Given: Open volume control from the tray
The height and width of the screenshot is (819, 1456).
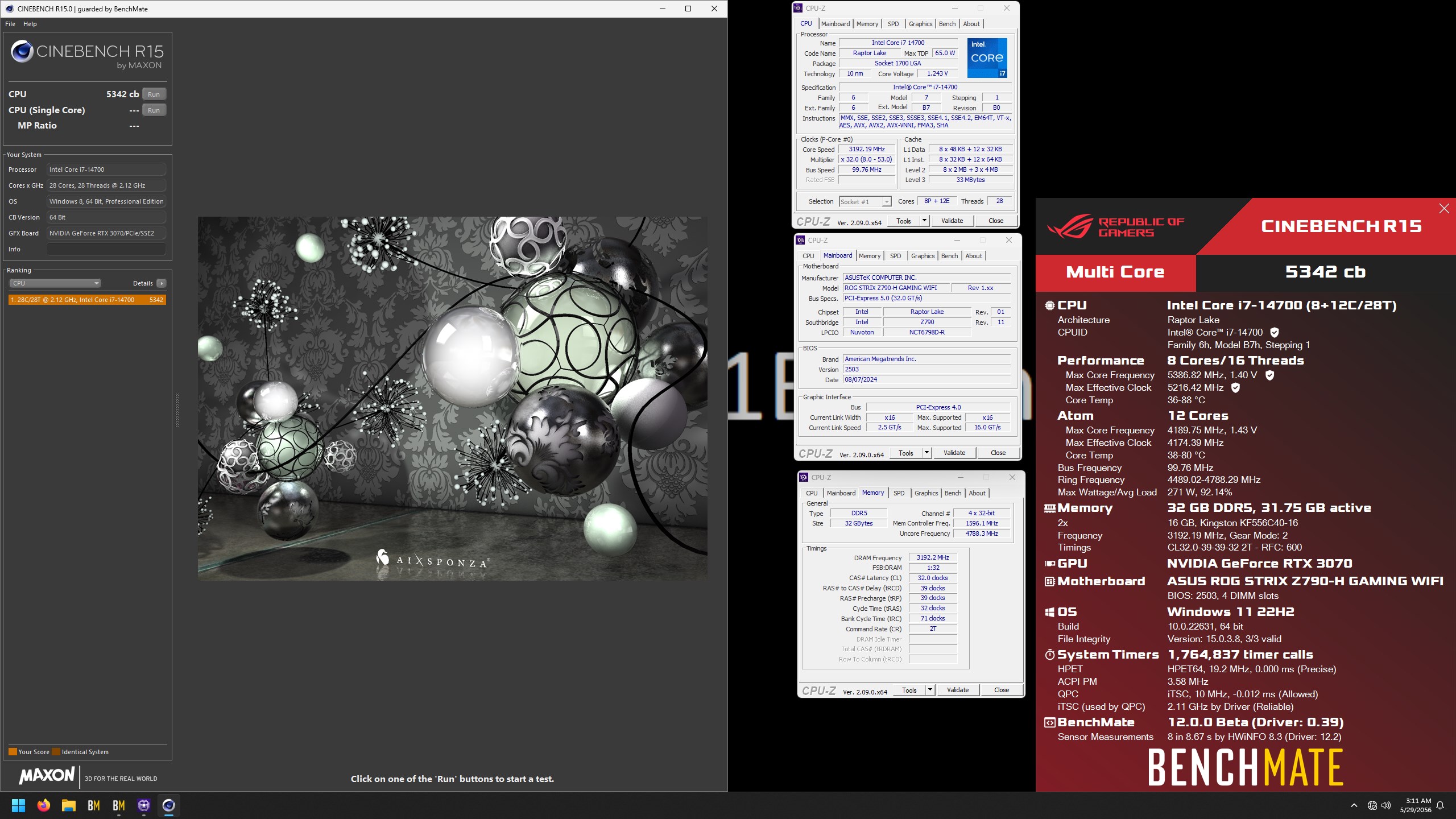Looking at the screenshot, I should click(x=1386, y=805).
